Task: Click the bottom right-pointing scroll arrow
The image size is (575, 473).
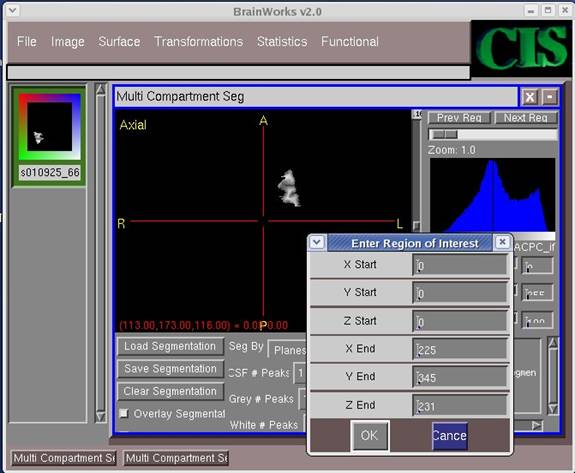Action: point(536,425)
